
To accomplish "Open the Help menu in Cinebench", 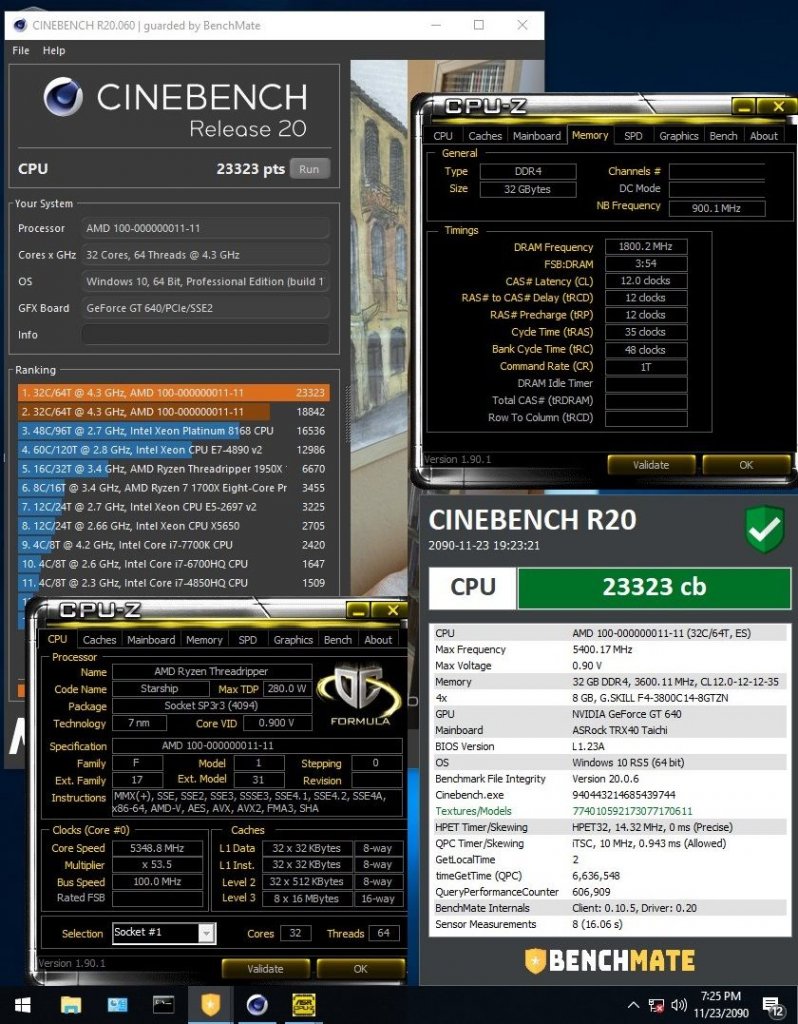I will pyautogui.click(x=54, y=50).
